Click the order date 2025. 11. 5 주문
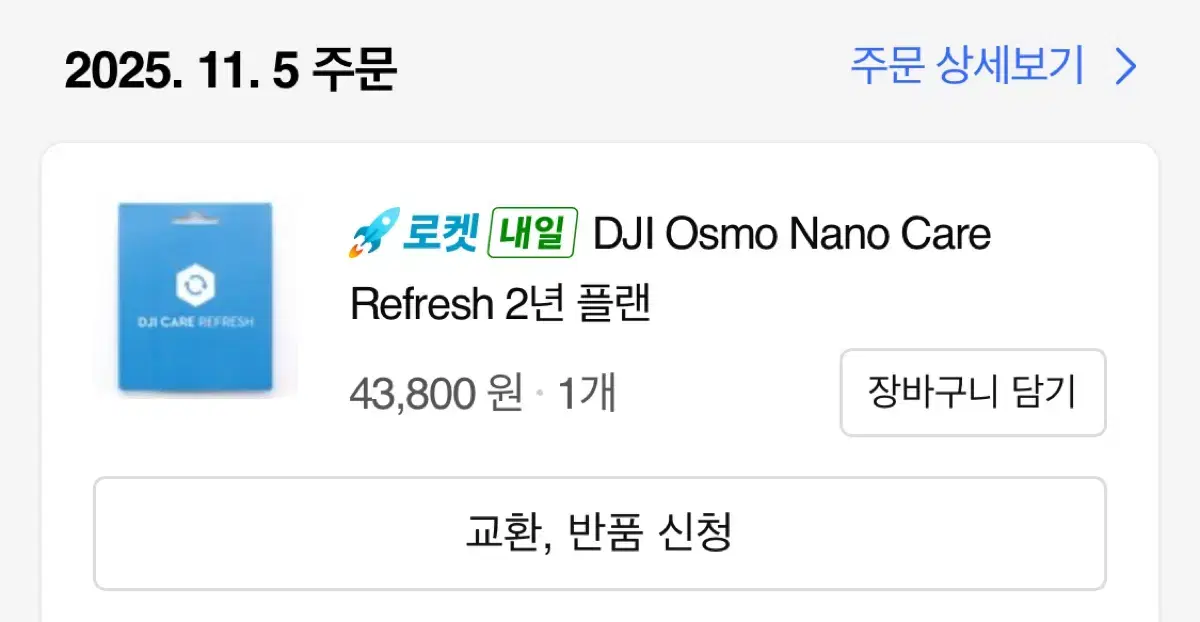The image size is (1200, 622). [229, 68]
